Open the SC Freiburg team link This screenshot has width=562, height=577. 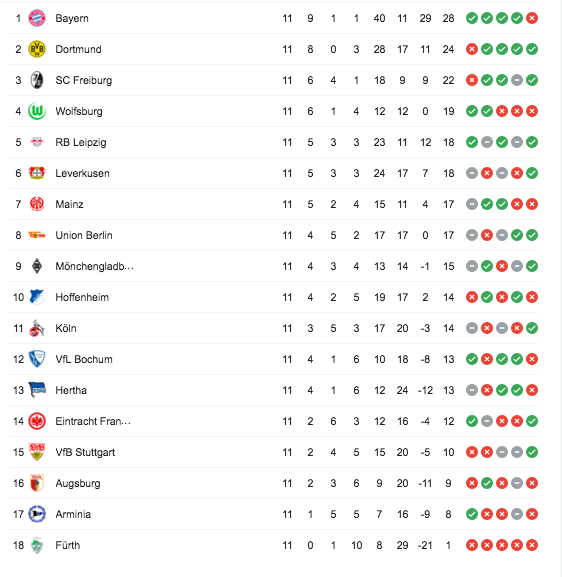pyautogui.click(x=84, y=80)
